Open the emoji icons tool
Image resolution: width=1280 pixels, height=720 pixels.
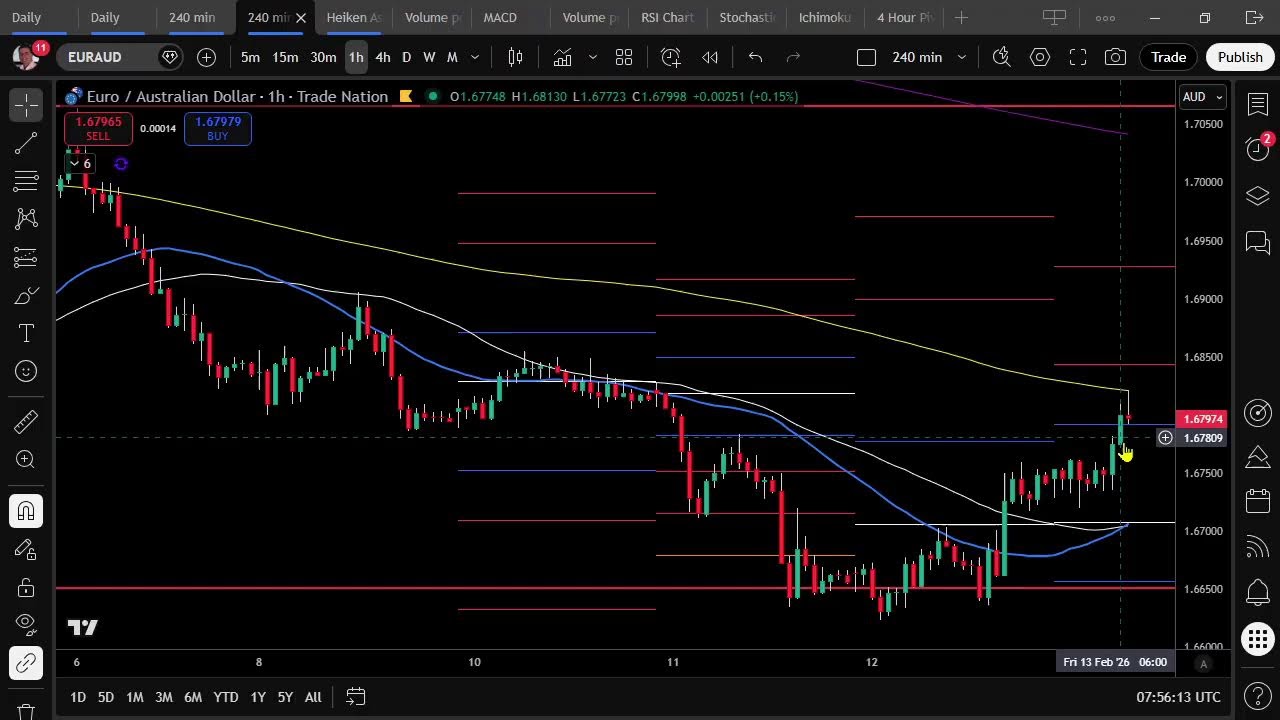coord(26,371)
